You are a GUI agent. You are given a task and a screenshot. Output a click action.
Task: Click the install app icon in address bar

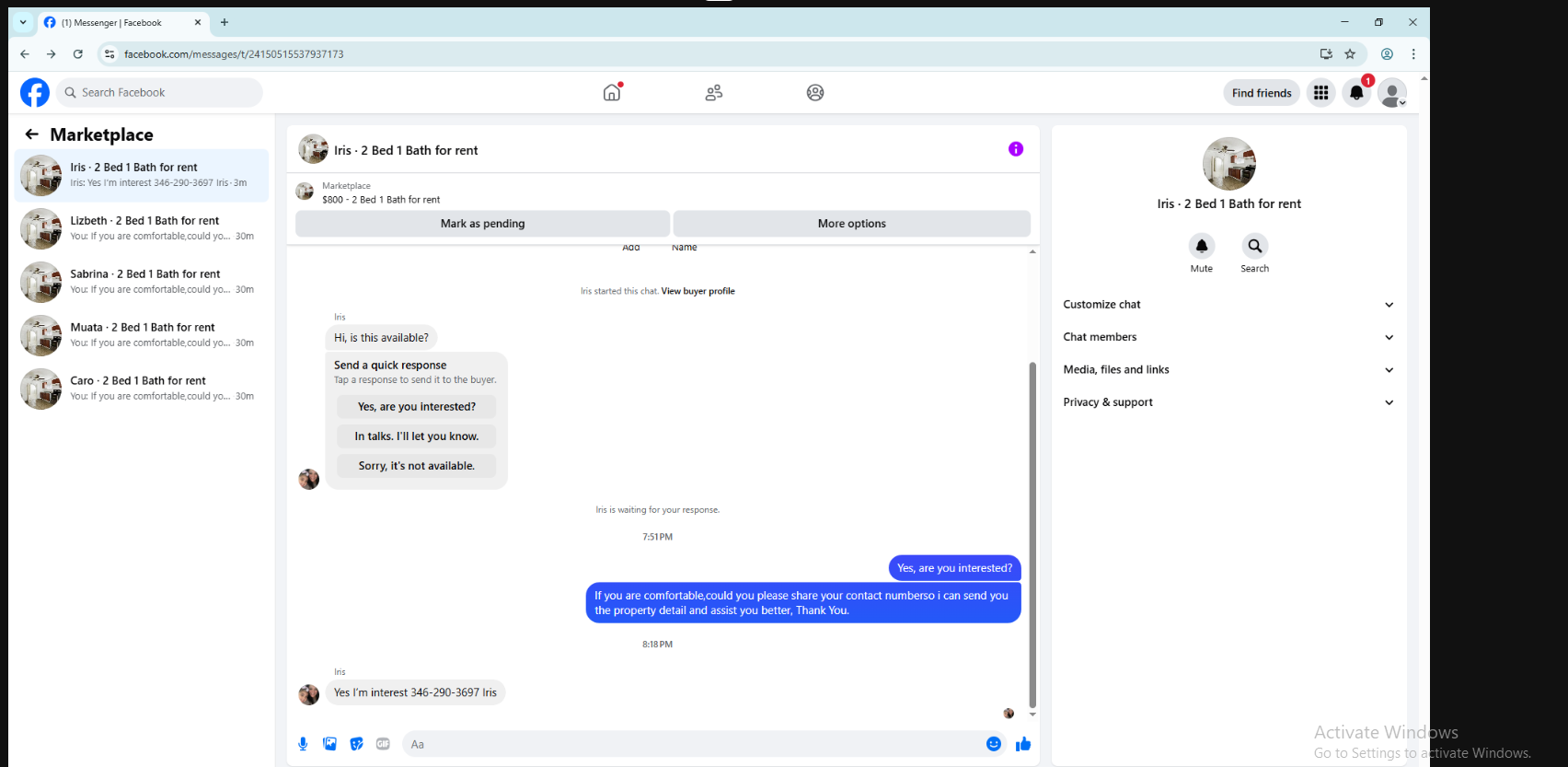[1326, 54]
